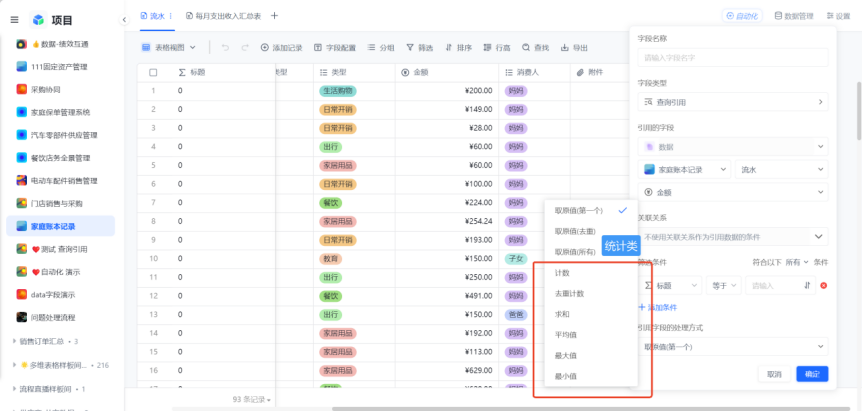Open the more options dots on 流水 tab

click(170, 16)
